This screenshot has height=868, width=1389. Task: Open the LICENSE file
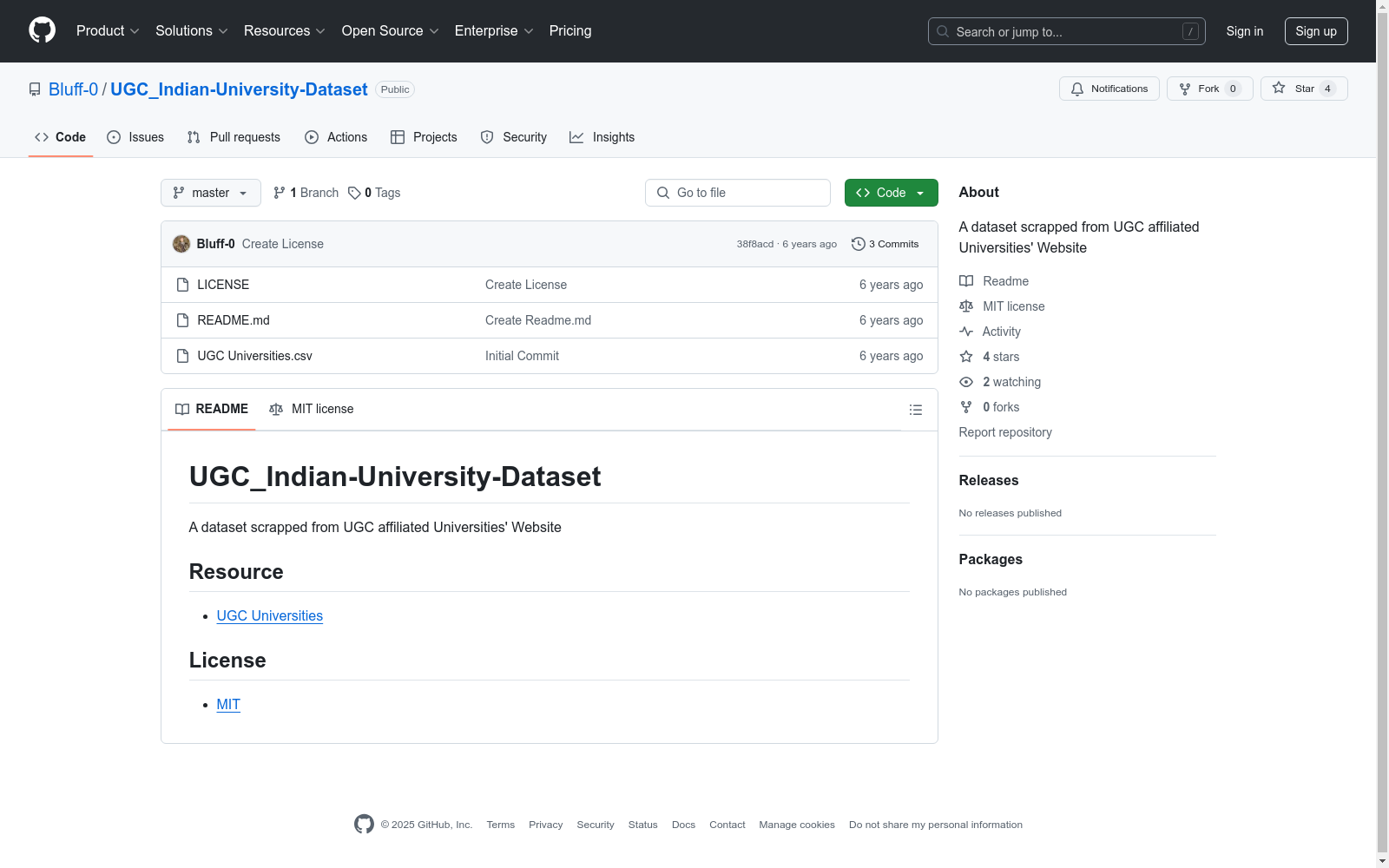tap(223, 285)
